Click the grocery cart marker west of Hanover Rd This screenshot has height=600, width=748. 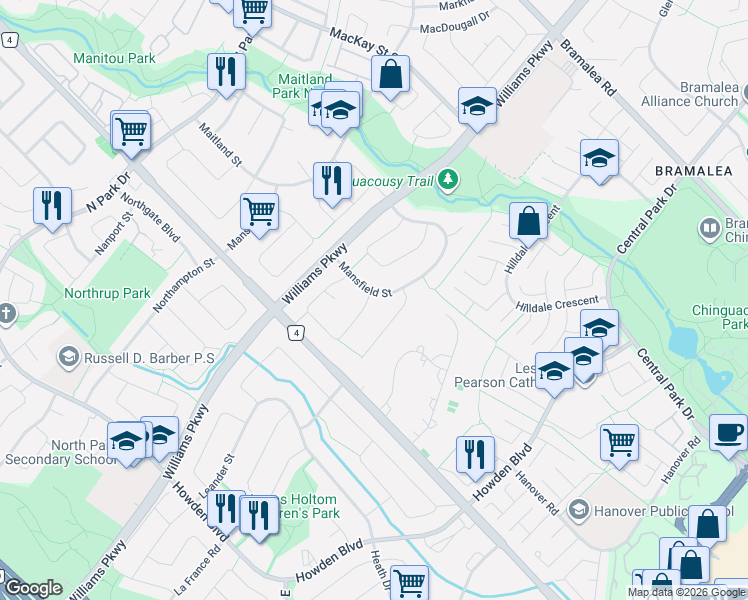pos(619,444)
